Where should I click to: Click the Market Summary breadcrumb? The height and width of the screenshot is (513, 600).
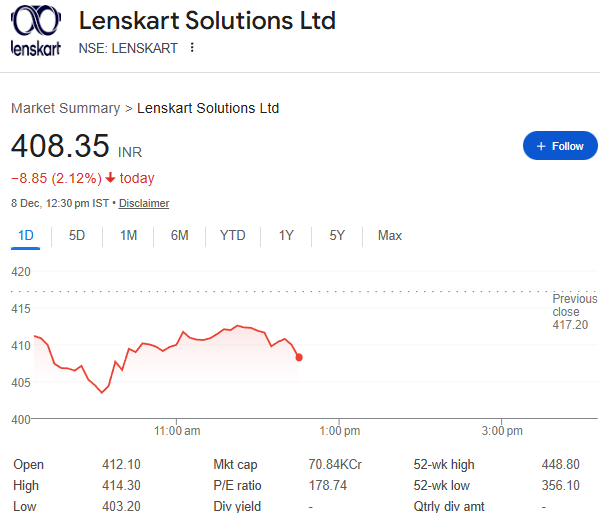pos(66,108)
